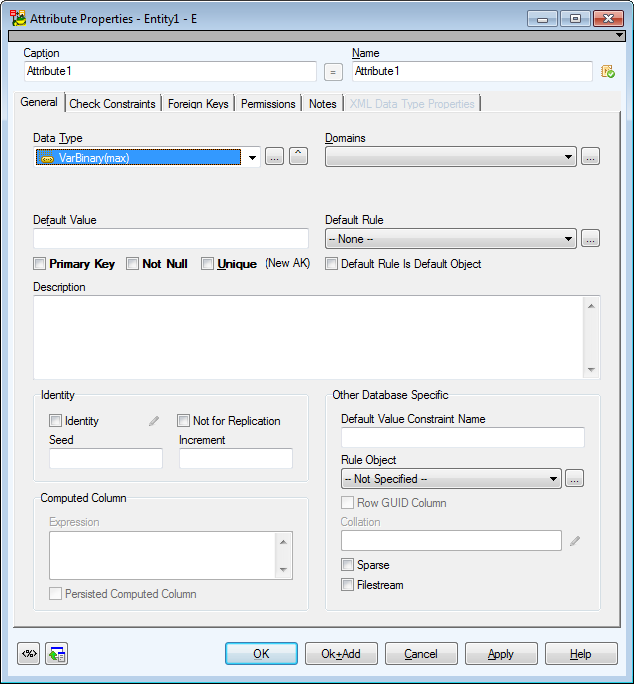The height and width of the screenshot is (684, 634).
Task: Open the Data Type dropdown arrow
Action: point(252,157)
